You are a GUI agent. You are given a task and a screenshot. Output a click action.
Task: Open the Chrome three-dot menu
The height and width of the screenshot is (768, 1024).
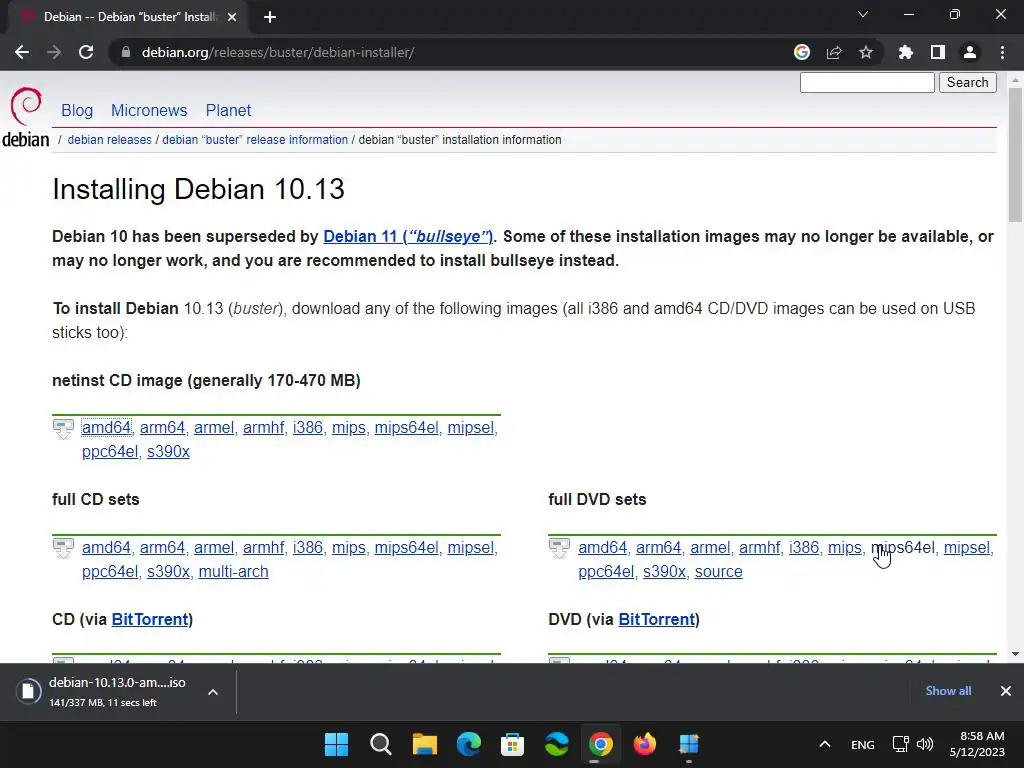(x=1002, y=52)
